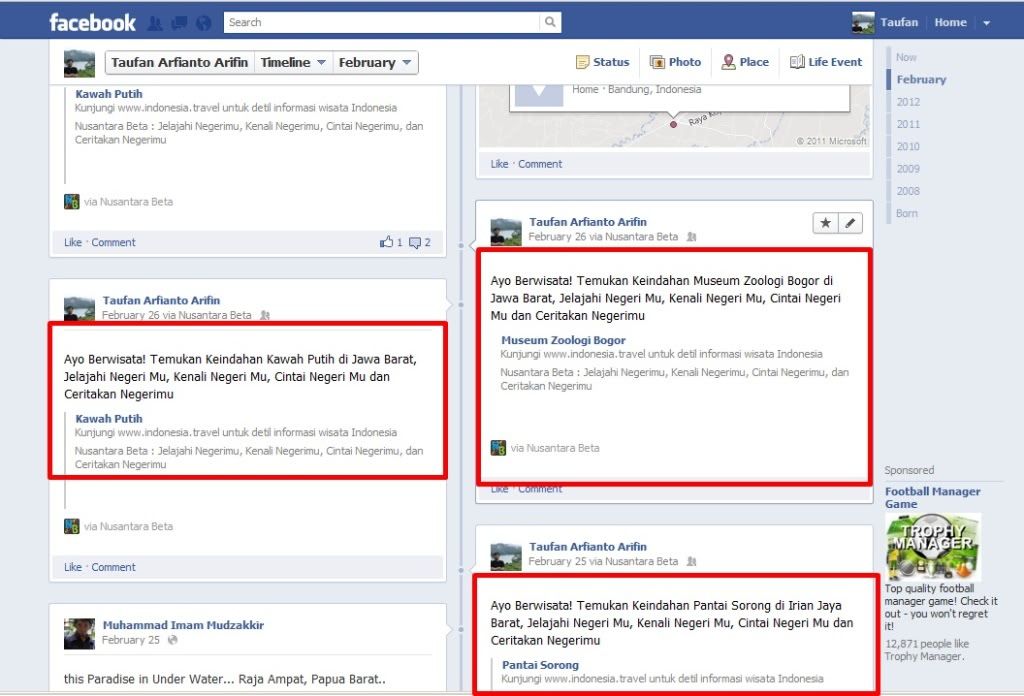1024x696 pixels.
Task: Go to the Home link
Action: click(950, 22)
